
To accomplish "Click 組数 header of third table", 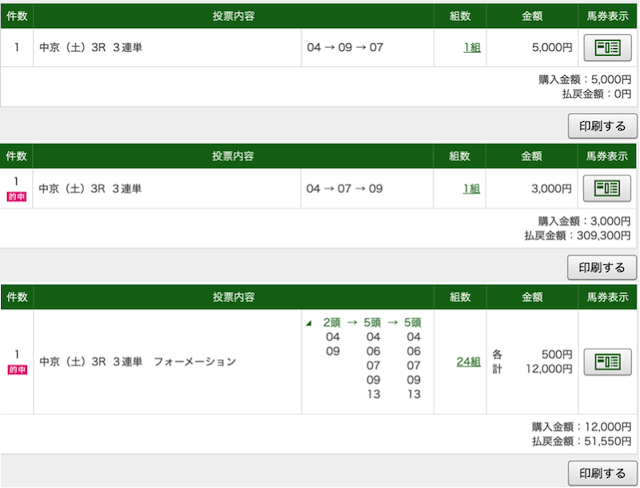I will pyautogui.click(x=460, y=297).
